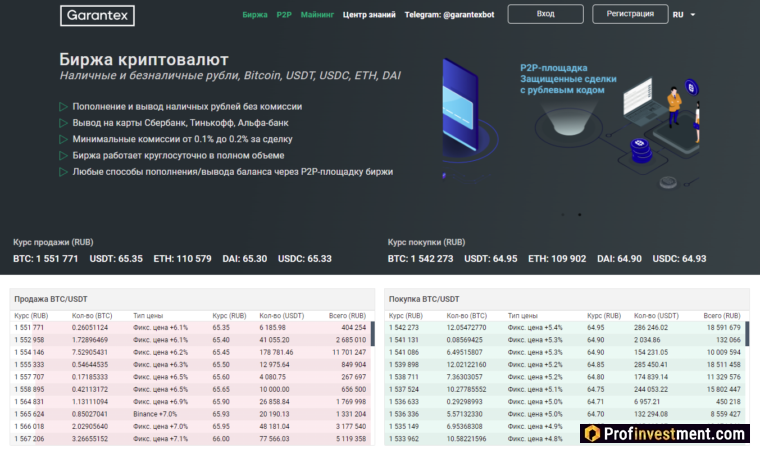Click the Продажа BTC/USDT table header
Image resolution: width=760 pixels, height=453 pixels.
click(192, 299)
